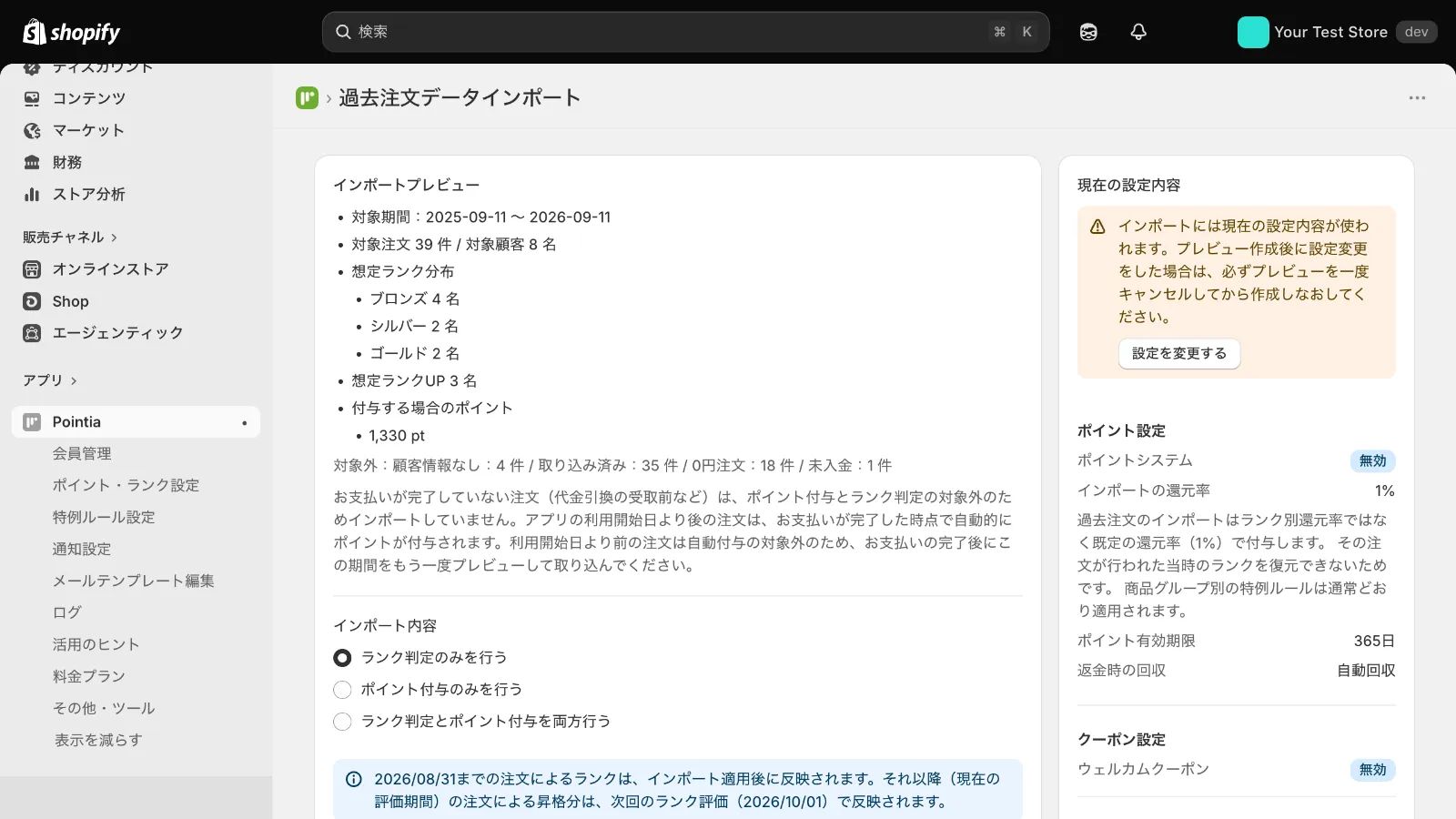
Task: Open the Sidekick assistant icon
Action: [x=1088, y=32]
